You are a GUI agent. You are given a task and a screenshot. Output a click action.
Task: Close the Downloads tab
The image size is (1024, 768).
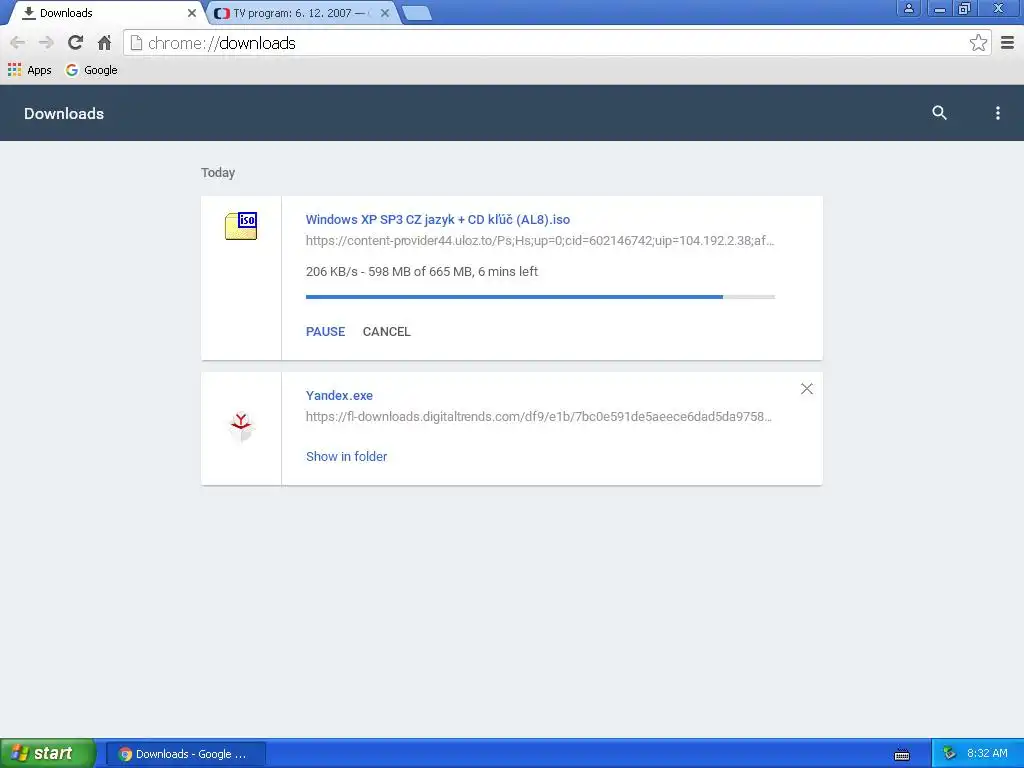pos(191,13)
